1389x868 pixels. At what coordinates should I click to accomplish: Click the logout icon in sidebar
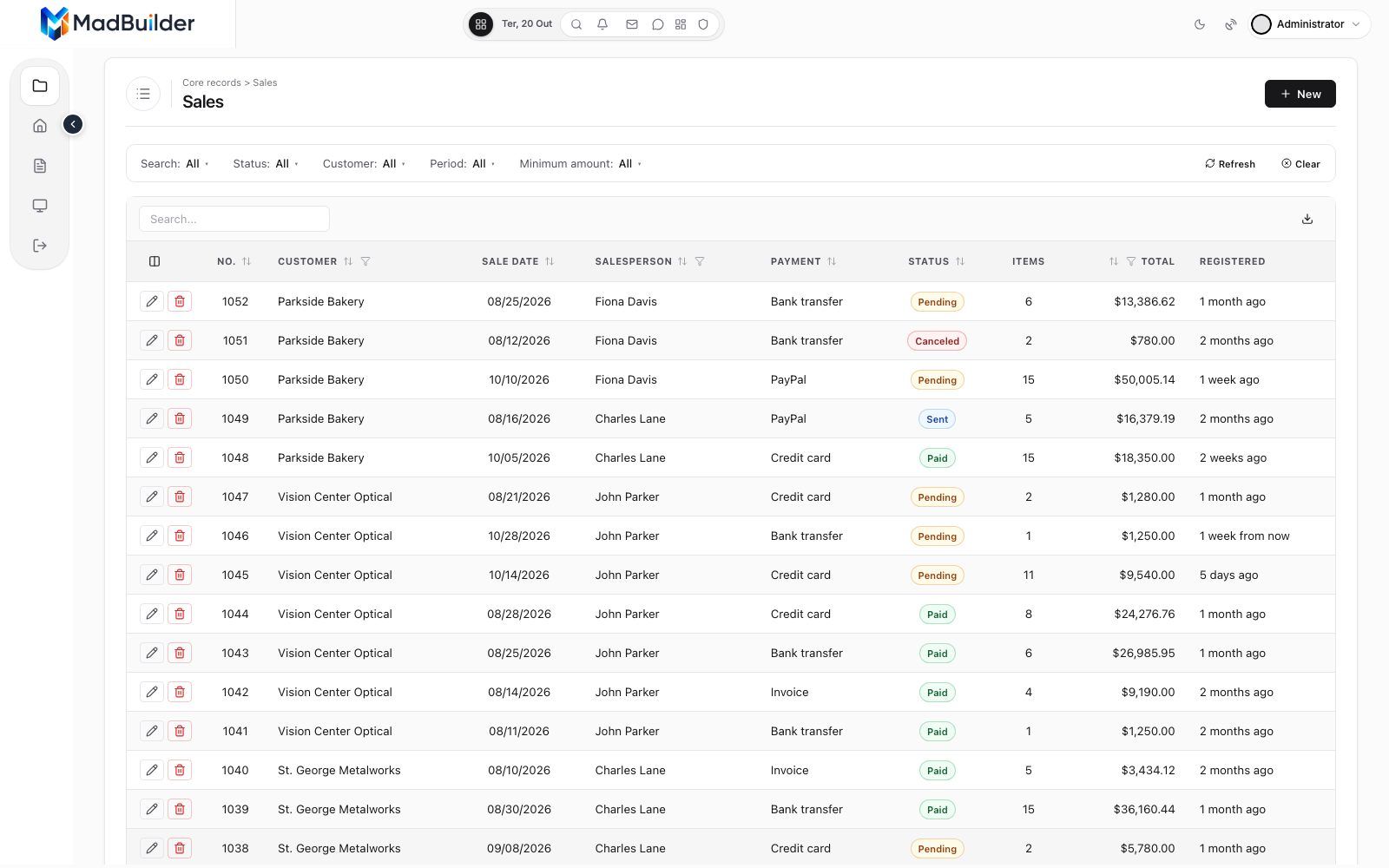(x=40, y=246)
